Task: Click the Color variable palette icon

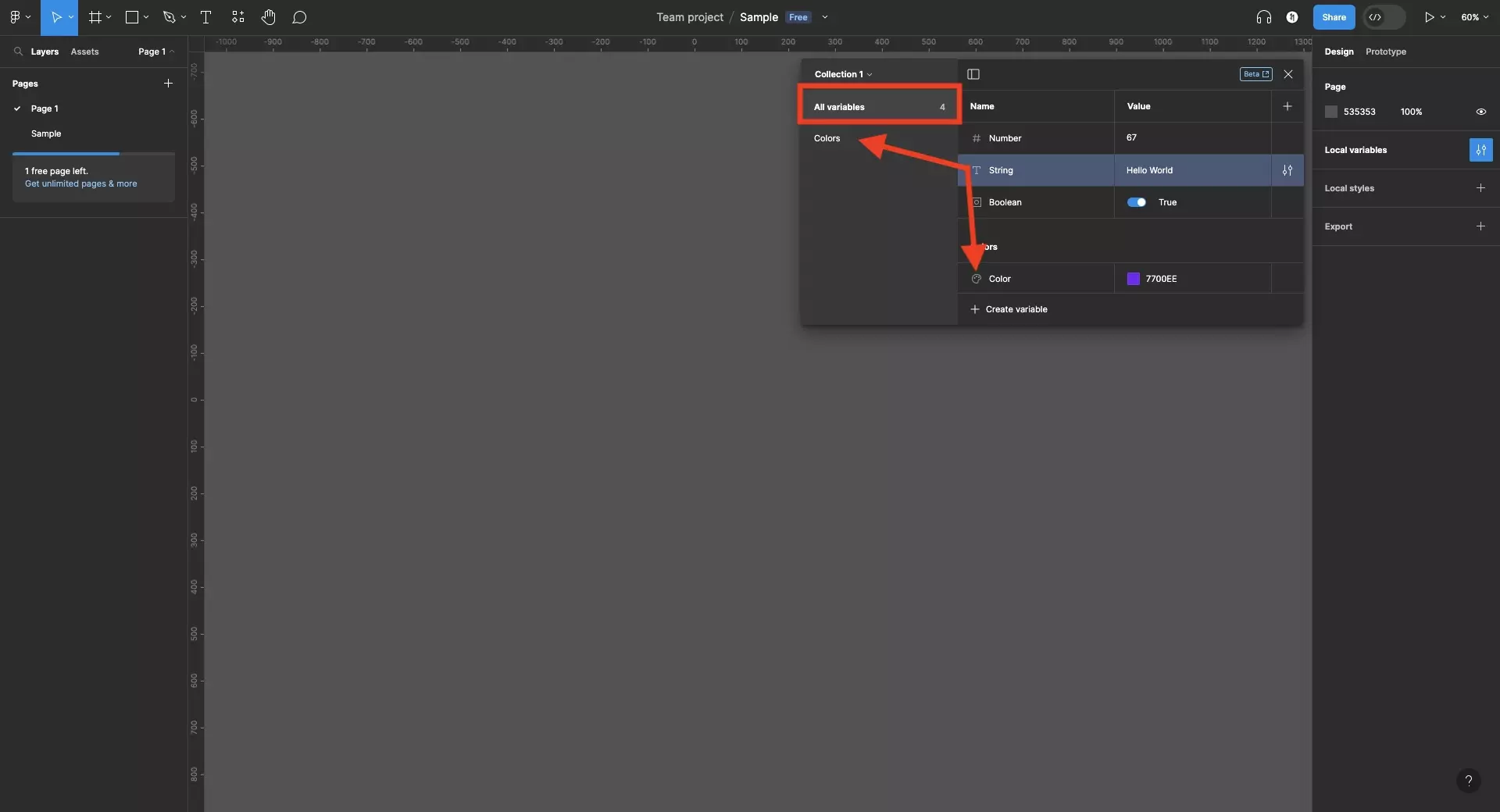Action: [x=977, y=279]
